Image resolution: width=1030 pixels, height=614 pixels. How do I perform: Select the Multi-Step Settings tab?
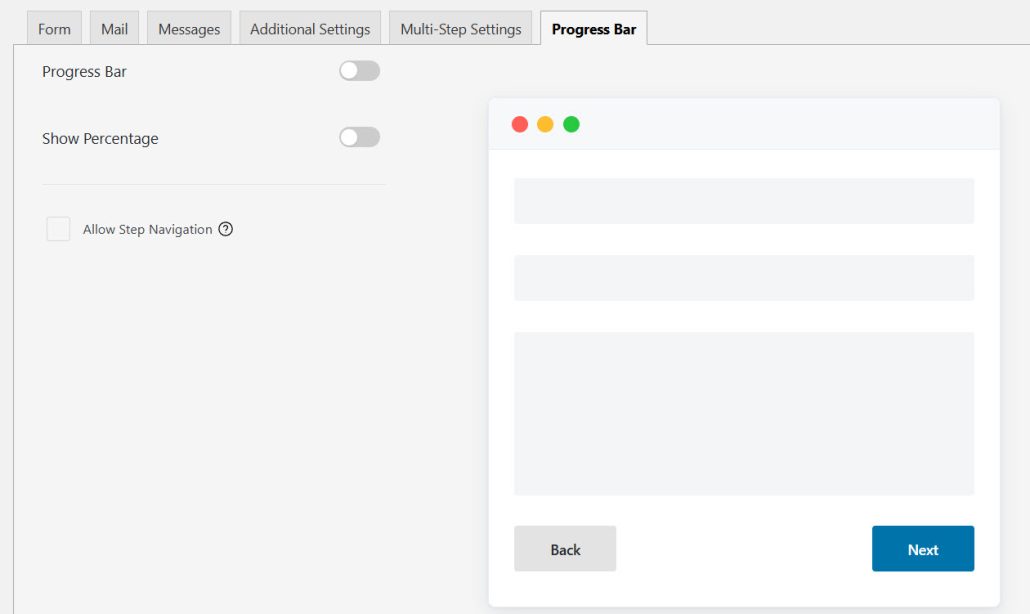[x=460, y=29]
